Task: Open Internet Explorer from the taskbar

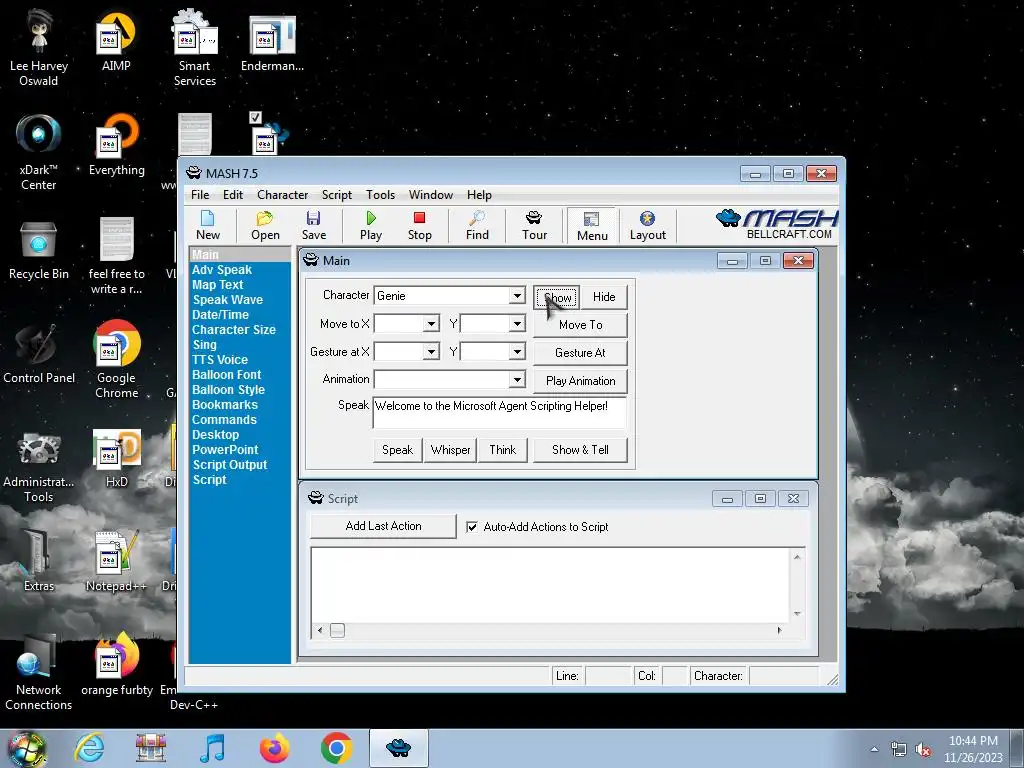Action: pos(89,748)
